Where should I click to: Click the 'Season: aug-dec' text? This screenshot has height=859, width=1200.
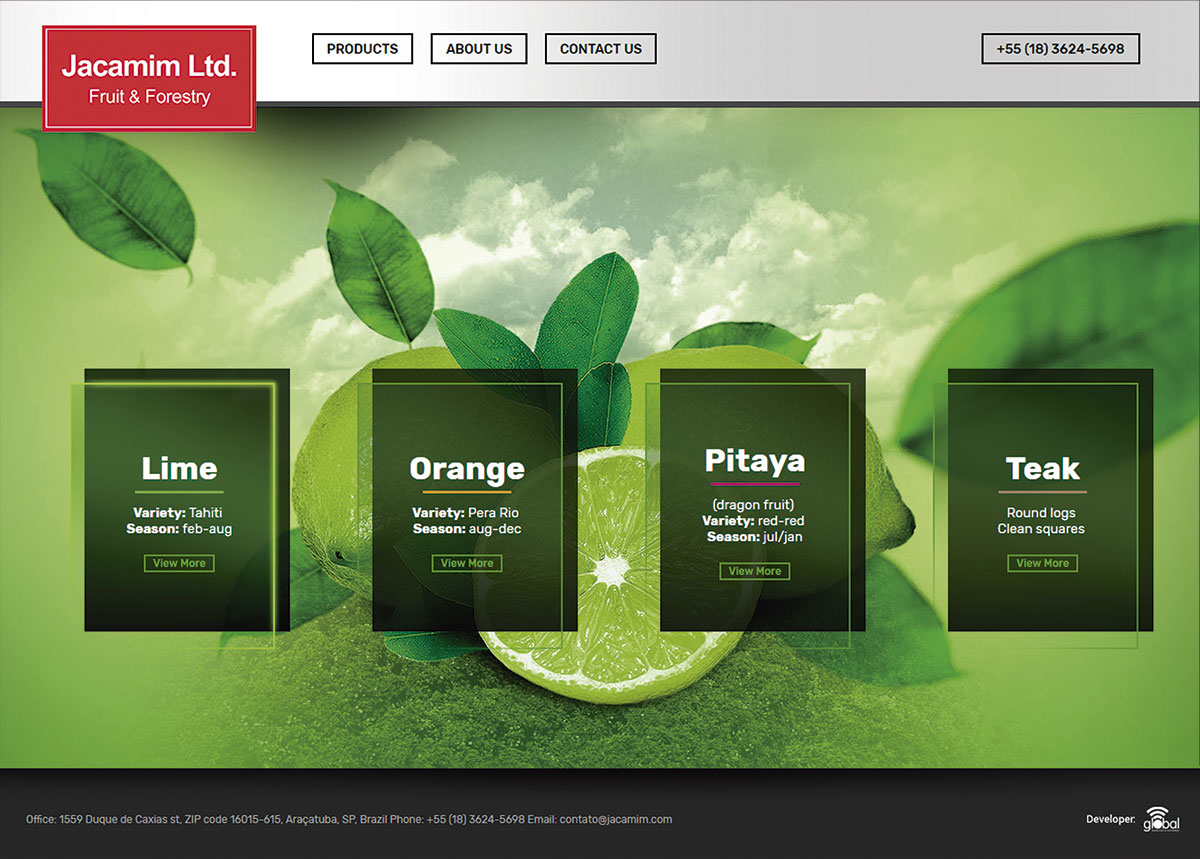click(467, 529)
